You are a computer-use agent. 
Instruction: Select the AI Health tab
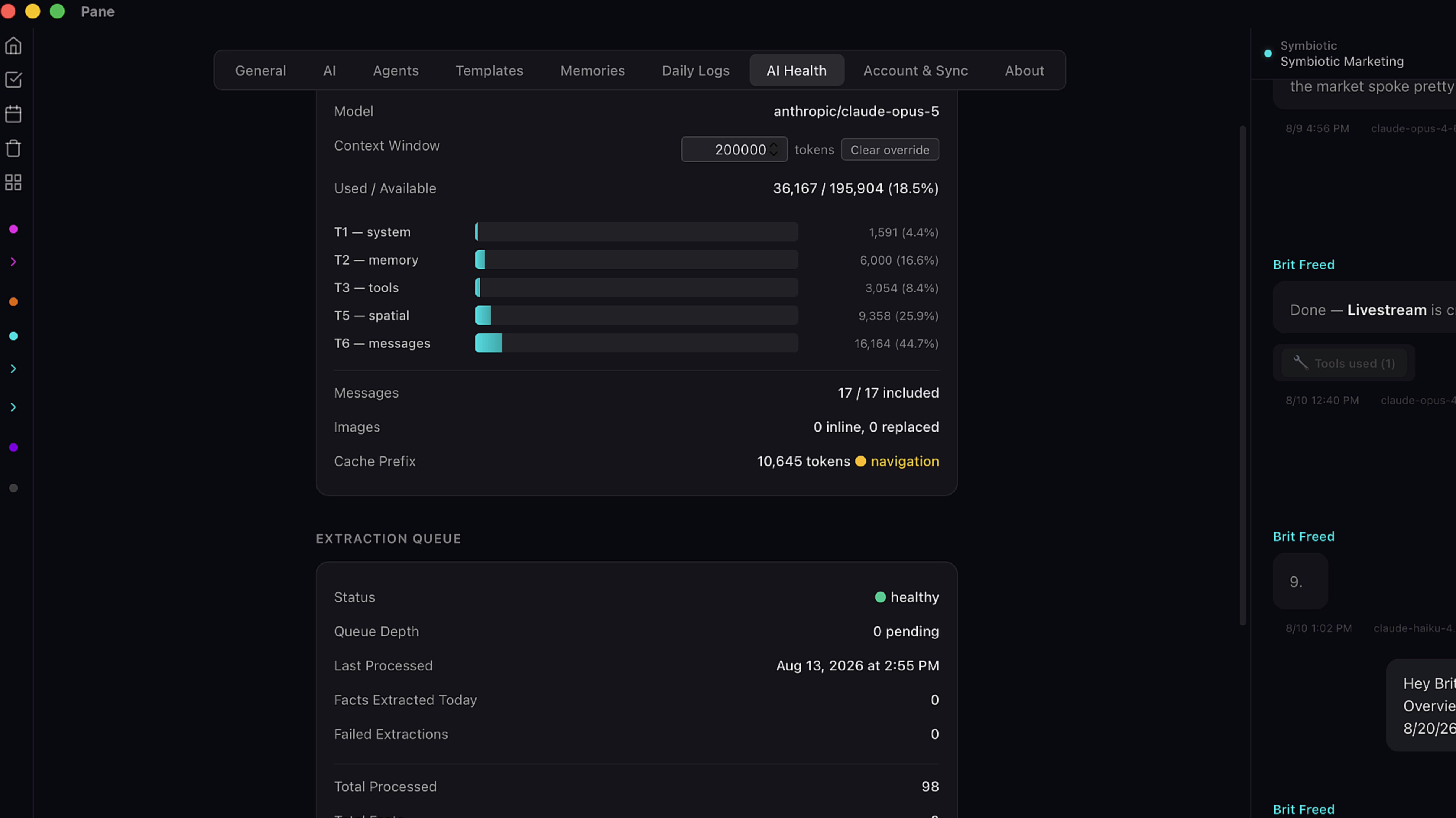(x=796, y=71)
